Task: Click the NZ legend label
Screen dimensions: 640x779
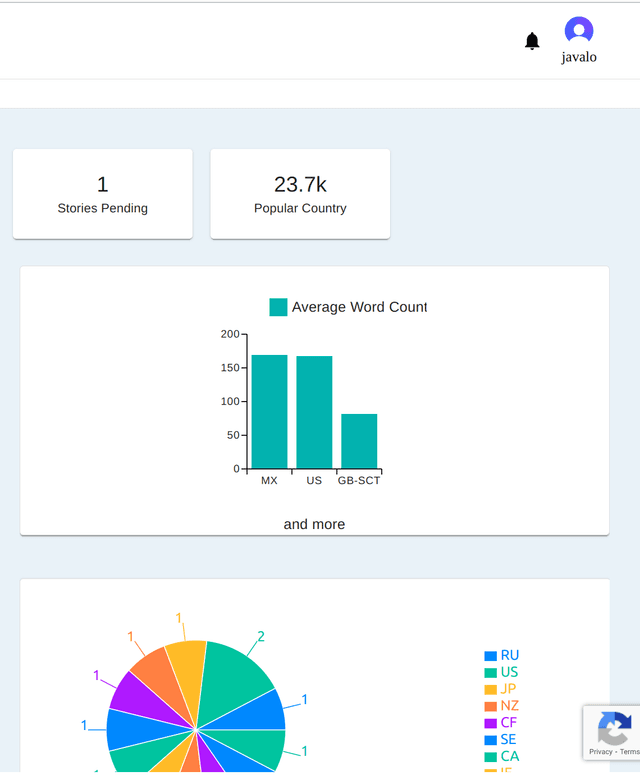Action: pos(510,706)
